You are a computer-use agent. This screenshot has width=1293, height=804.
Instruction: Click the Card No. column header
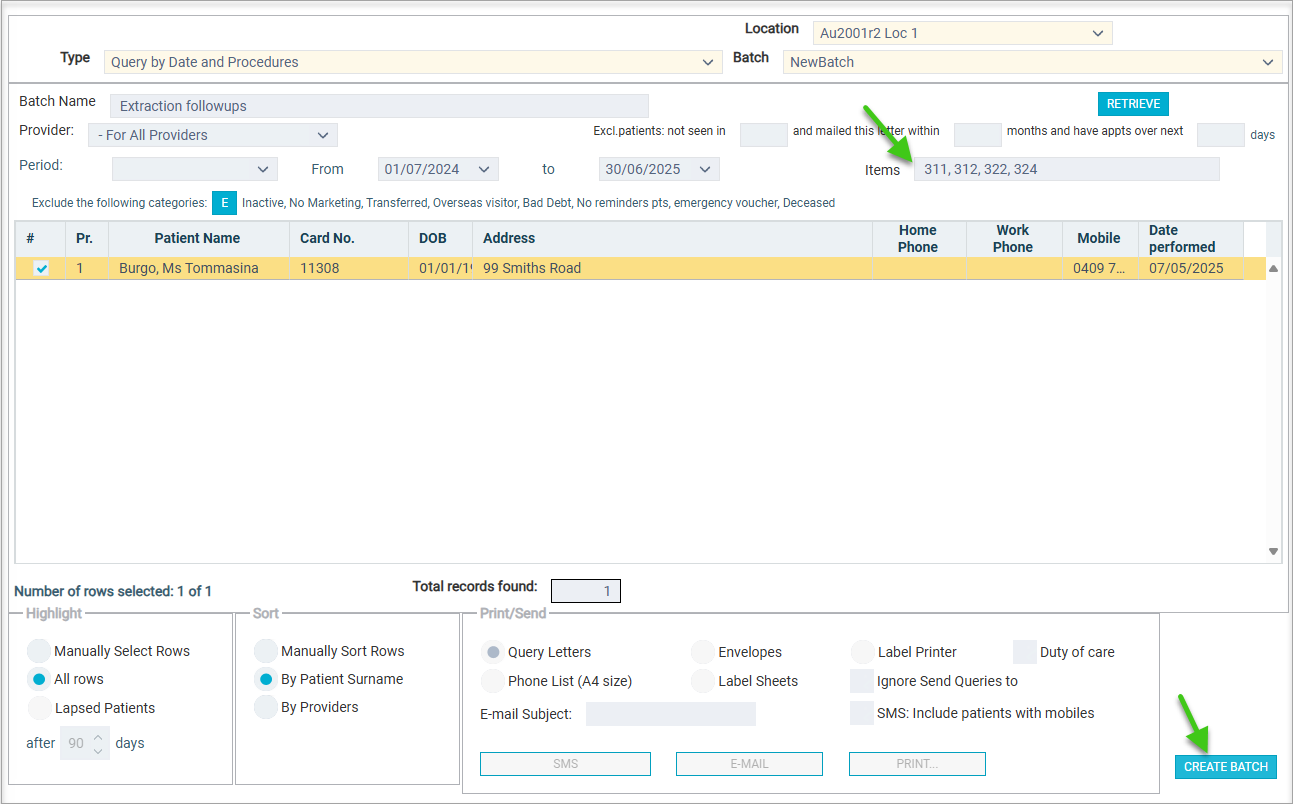pos(349,238)
